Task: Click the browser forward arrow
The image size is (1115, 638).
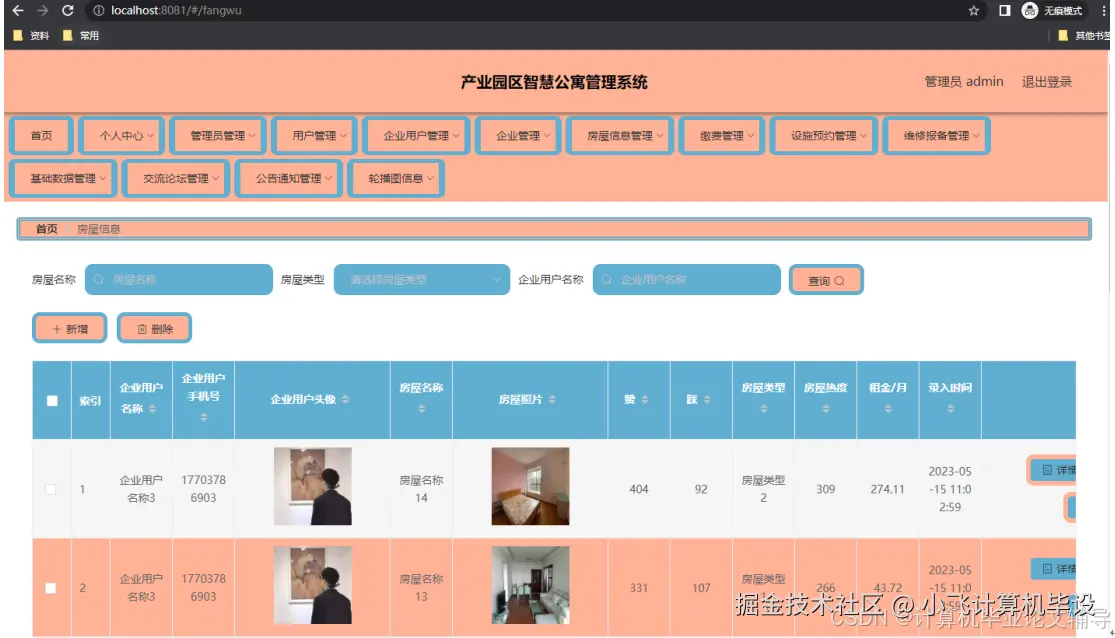Action: point(43,10)
